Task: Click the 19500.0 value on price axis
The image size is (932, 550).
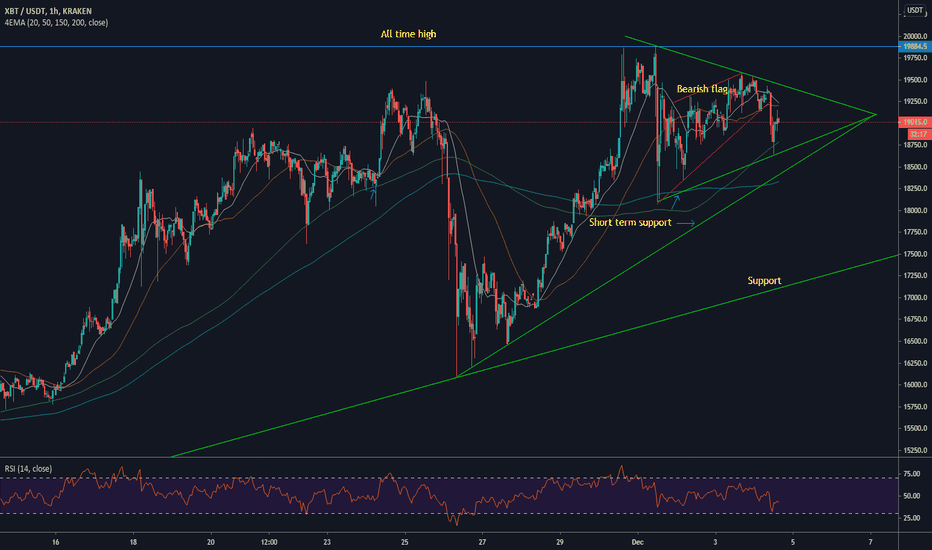Action: pyautogui.click(x=915, y=80)
